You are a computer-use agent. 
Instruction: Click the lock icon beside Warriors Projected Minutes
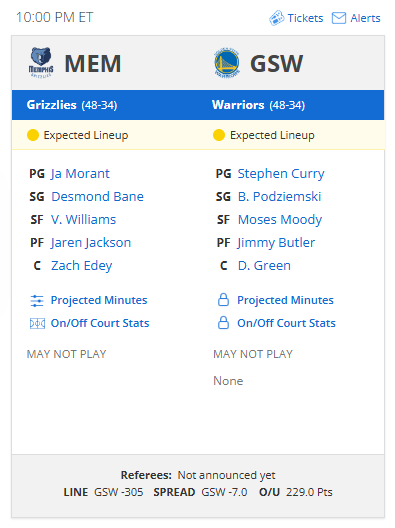223,300
